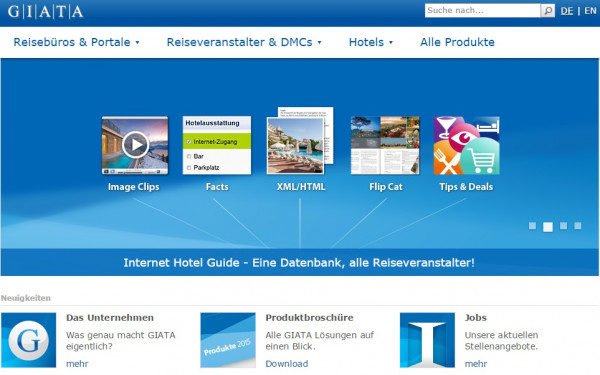Check the Bar checkbox
The height and width of the screenshot is (375, 600).
click(x=189, y=156)
